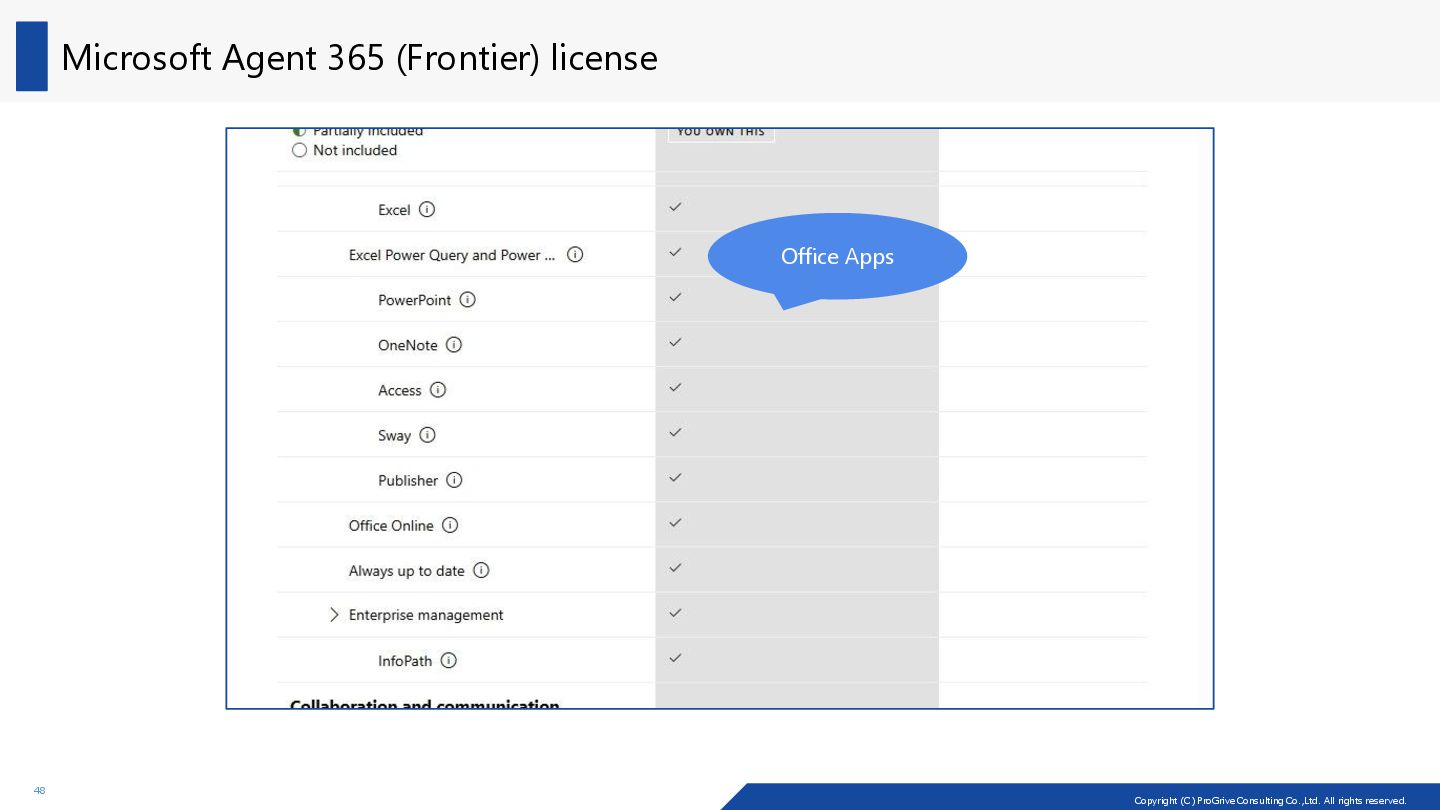
Task: Click the checkmark in the Excel row
Action: [675, 207]
